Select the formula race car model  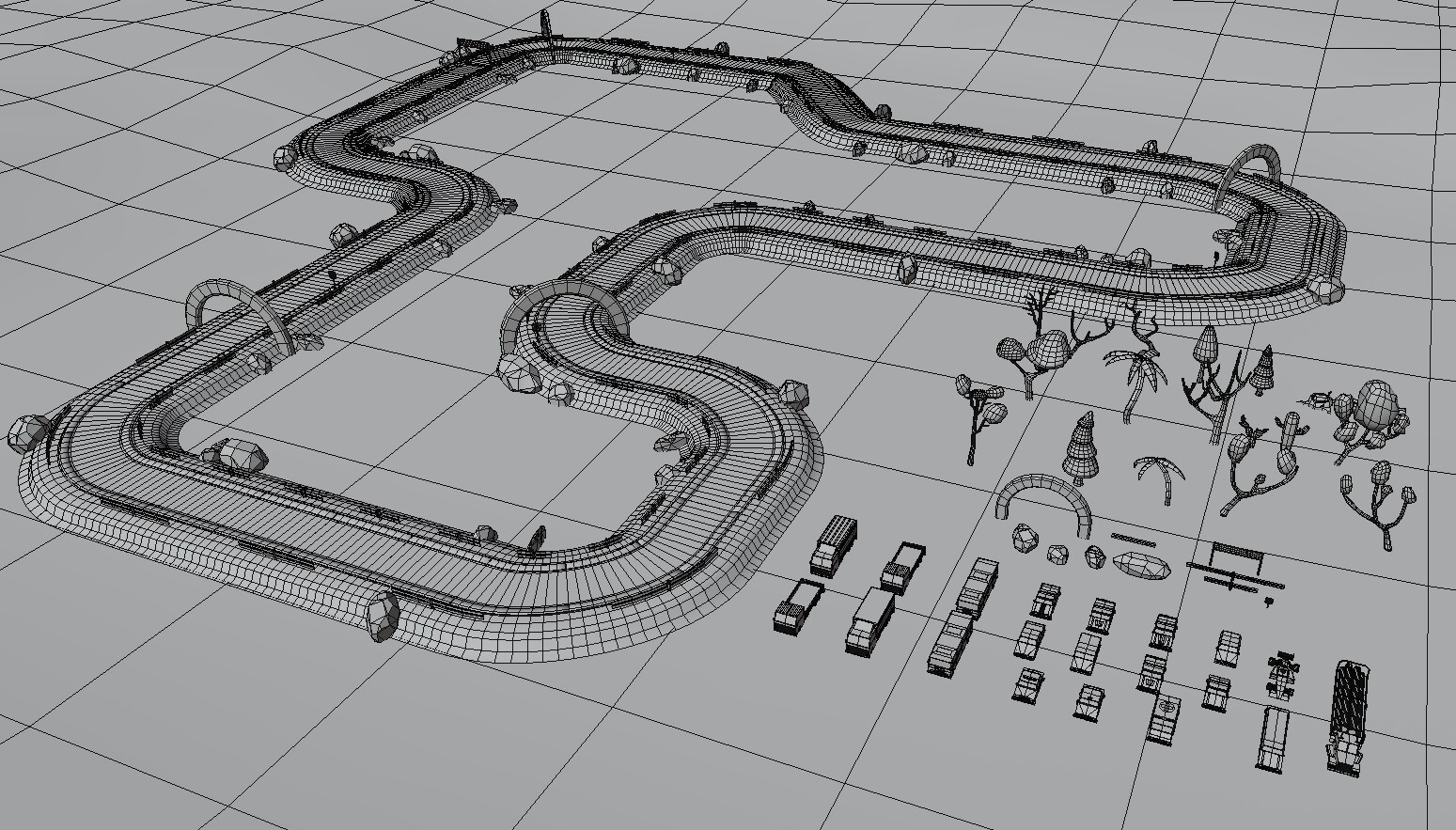coord(1282,675)
